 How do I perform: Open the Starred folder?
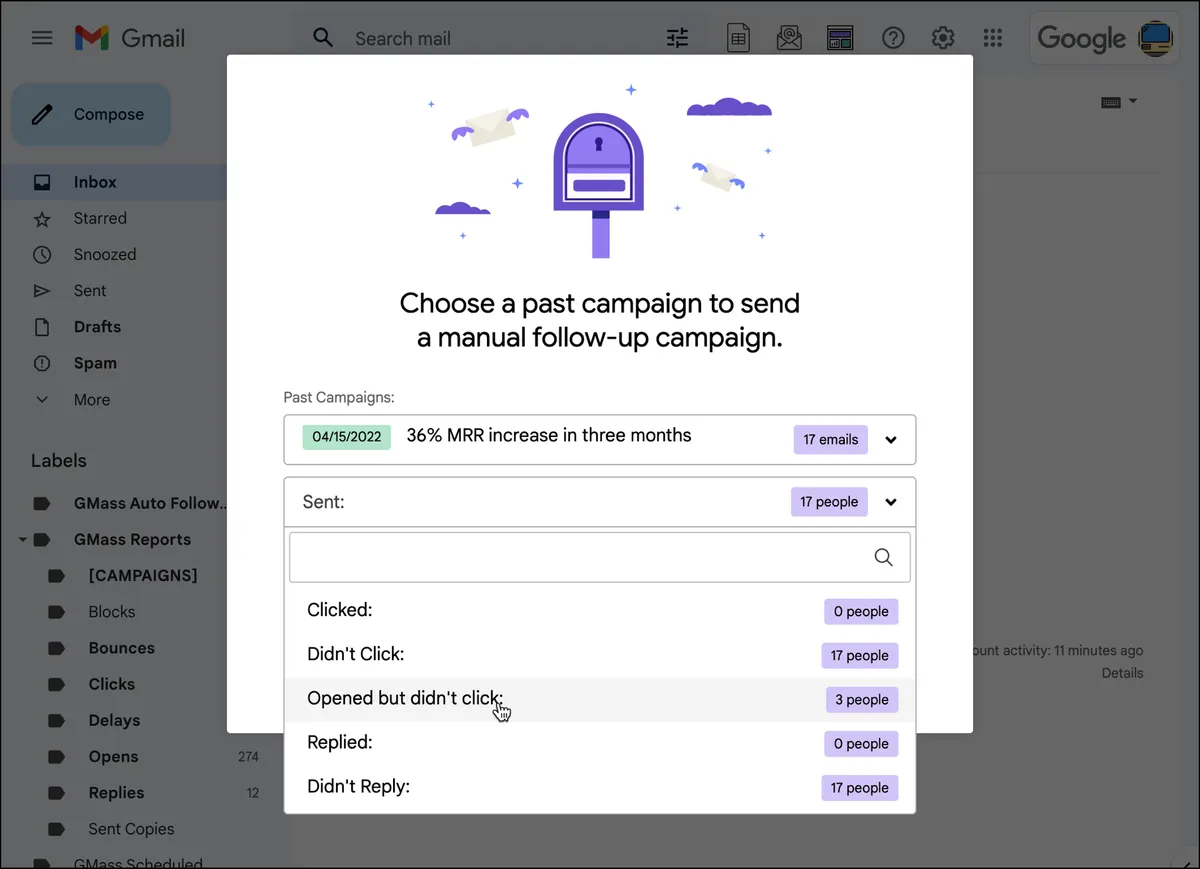[x=100, y=218]
